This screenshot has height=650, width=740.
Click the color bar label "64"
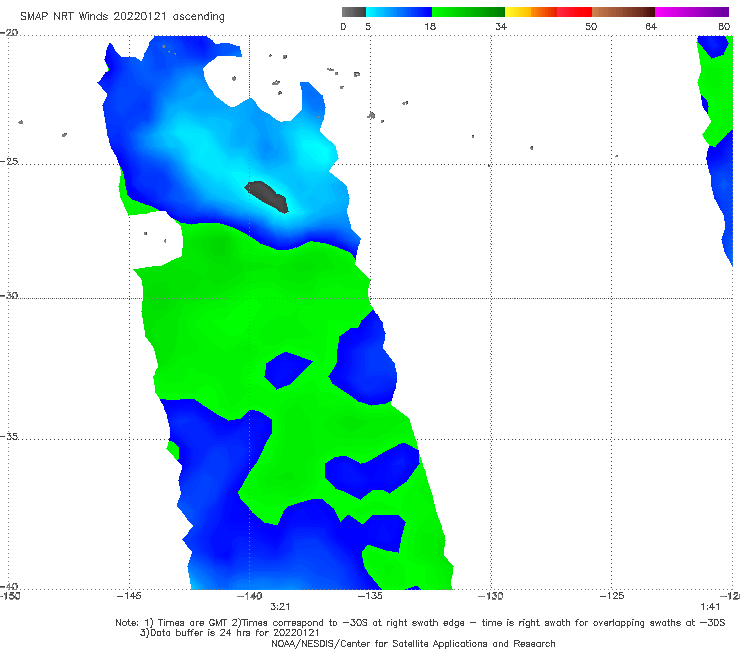tap(651, 26)
